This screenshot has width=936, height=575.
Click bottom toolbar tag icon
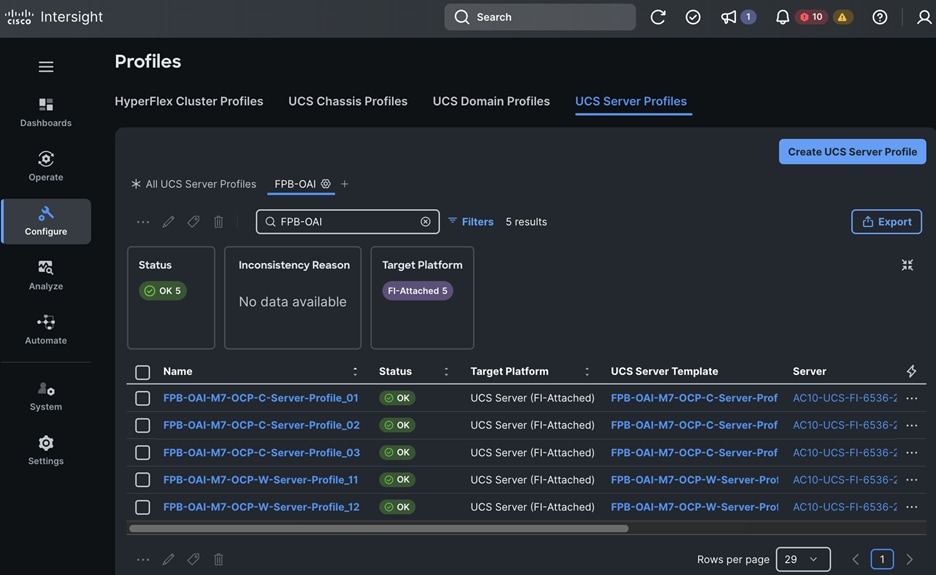pos(193,559)
